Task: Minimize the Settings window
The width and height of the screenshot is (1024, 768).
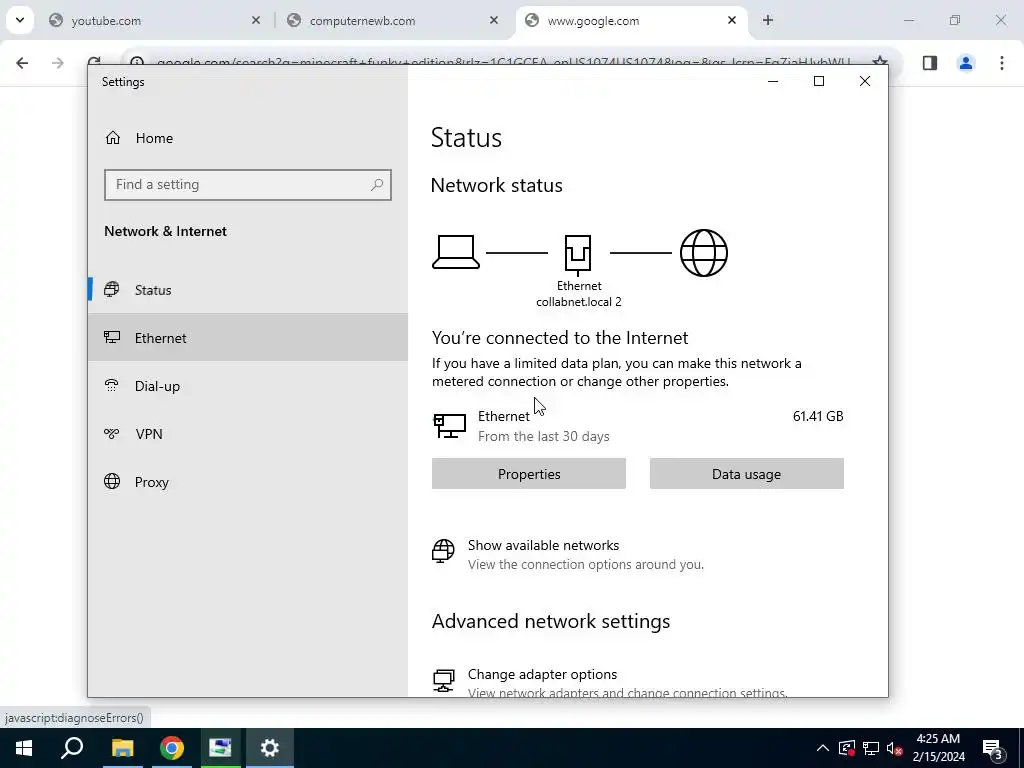Action: (x=773, y=82)
